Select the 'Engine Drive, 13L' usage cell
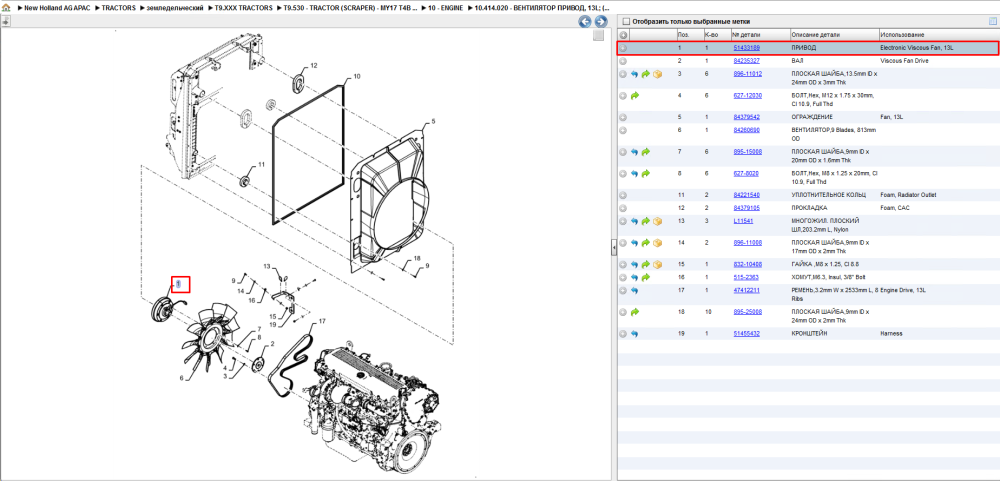The image size is (1000, 481). click(x=903, y=290)
